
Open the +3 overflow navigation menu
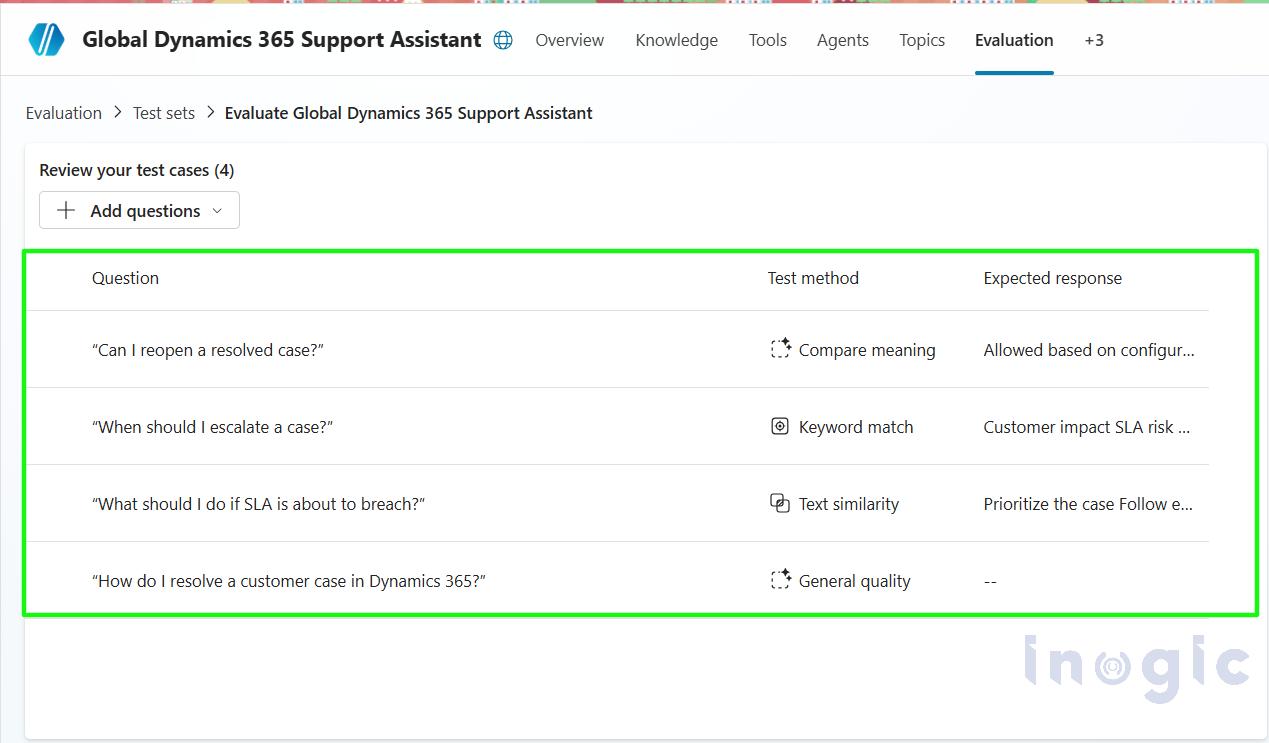(x=1093, y=40)
